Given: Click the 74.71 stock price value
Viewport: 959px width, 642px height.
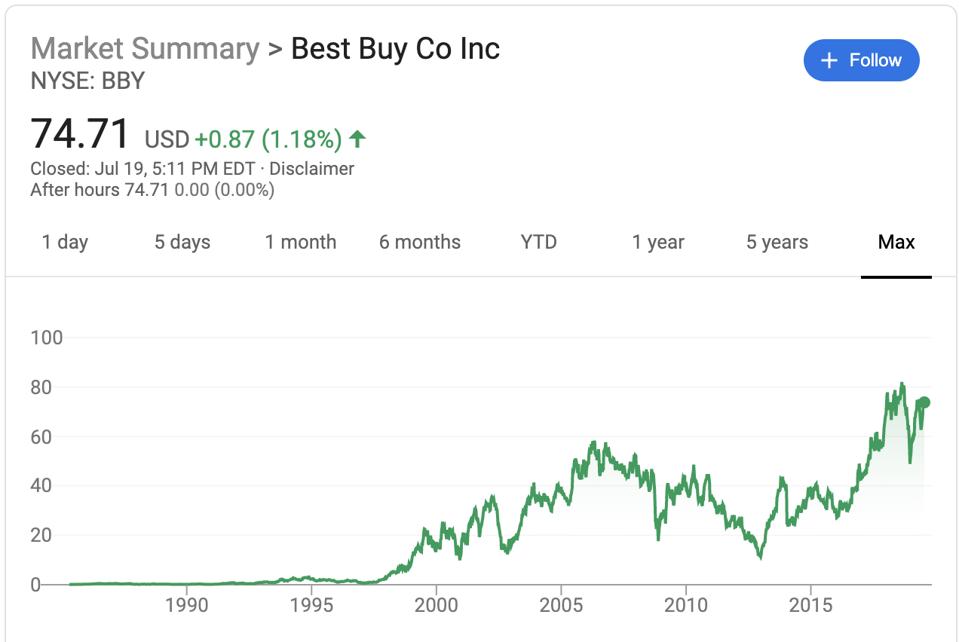Looking at the screenshot, I should pos(80,135).
